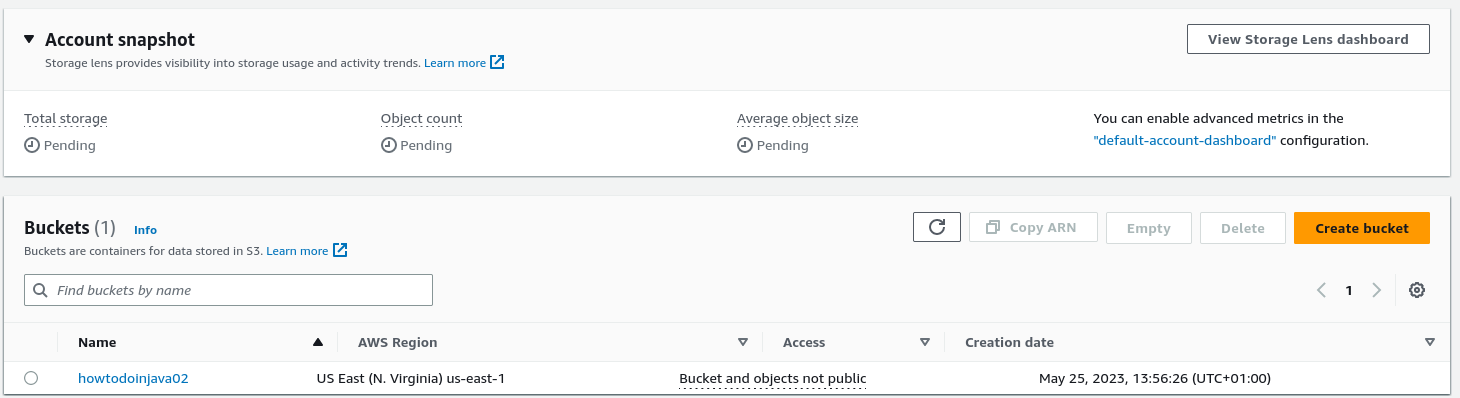The width and height of the screenshot is (1460, 398).
Task: Sort by Access column arrow
Action: pyautogui.click(x=925, y=342)
